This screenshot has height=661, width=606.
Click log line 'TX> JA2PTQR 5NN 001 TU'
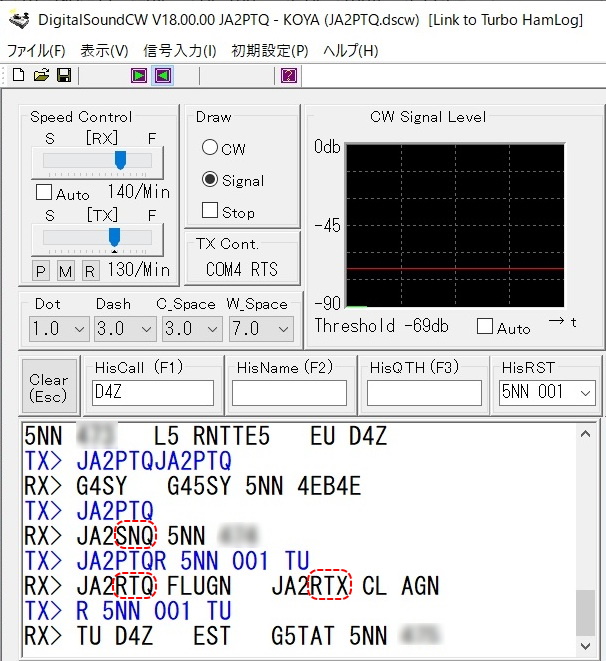(x=167, y=561)
